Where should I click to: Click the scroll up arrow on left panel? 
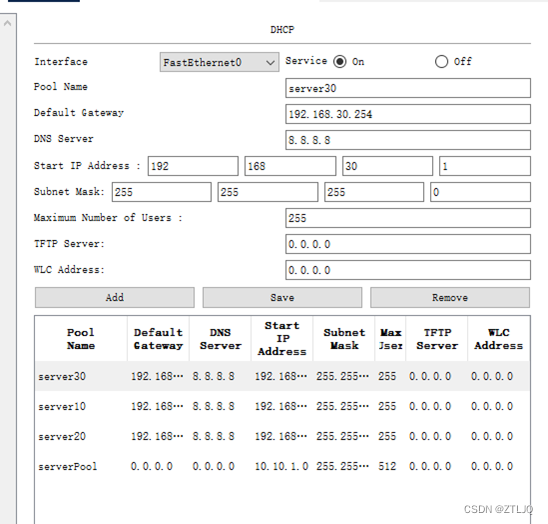pos(7,23)
